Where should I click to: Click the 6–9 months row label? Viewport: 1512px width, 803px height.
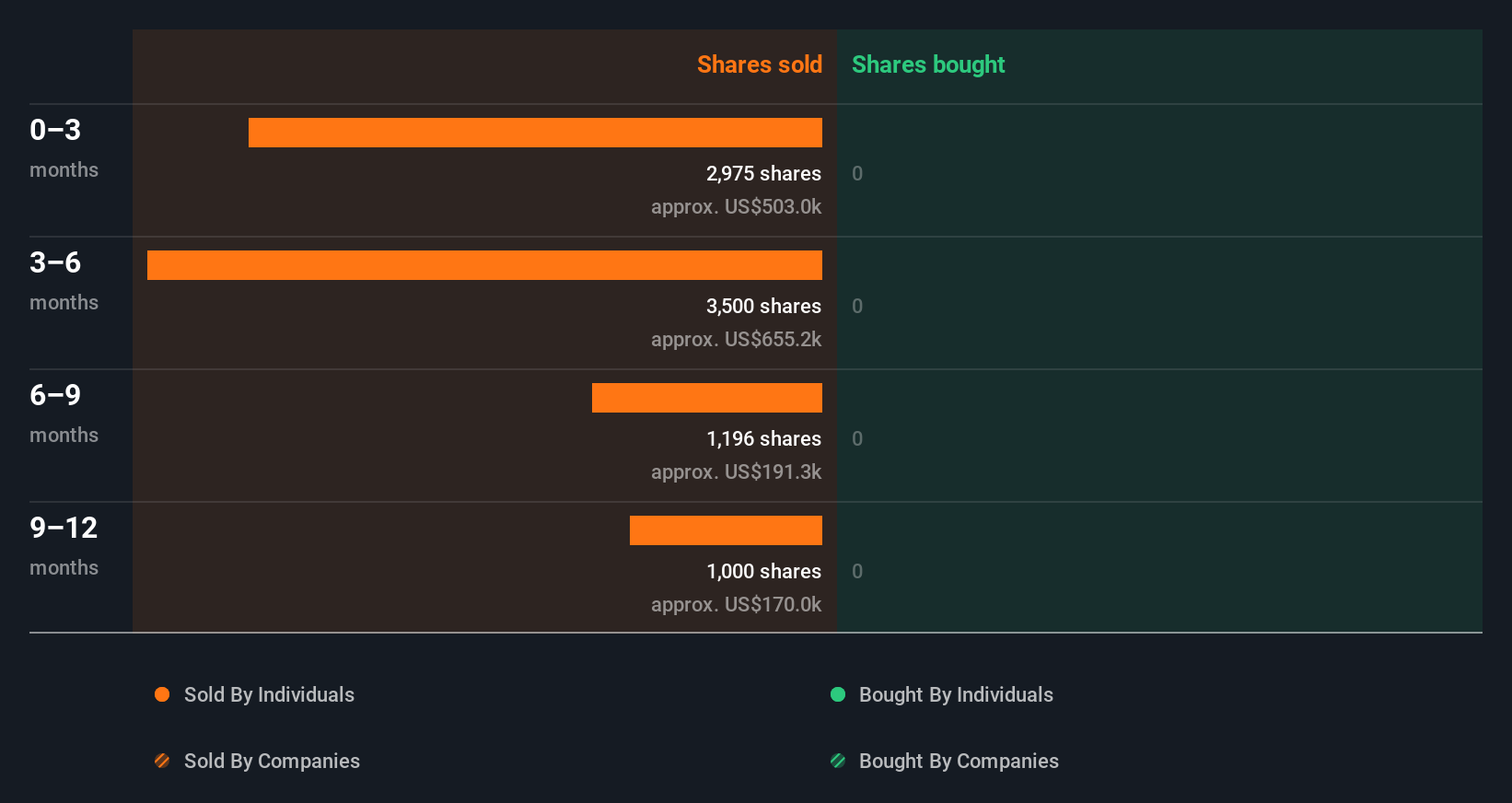coord(64,413)
